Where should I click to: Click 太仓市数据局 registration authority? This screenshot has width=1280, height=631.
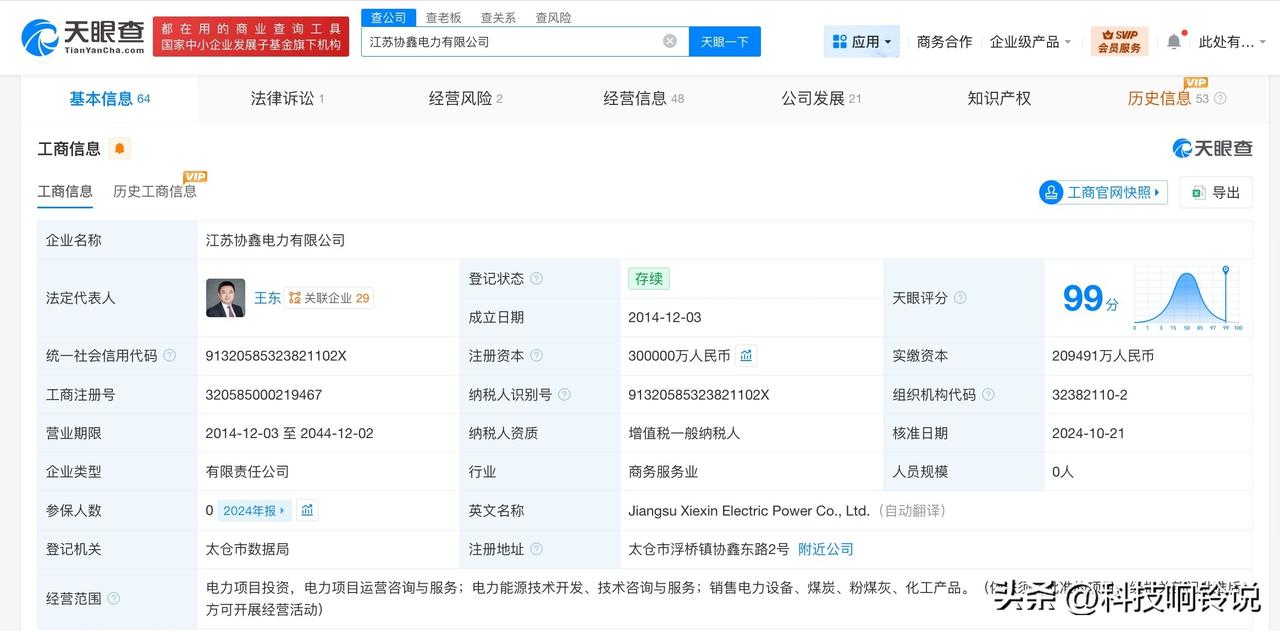(248, 549)
